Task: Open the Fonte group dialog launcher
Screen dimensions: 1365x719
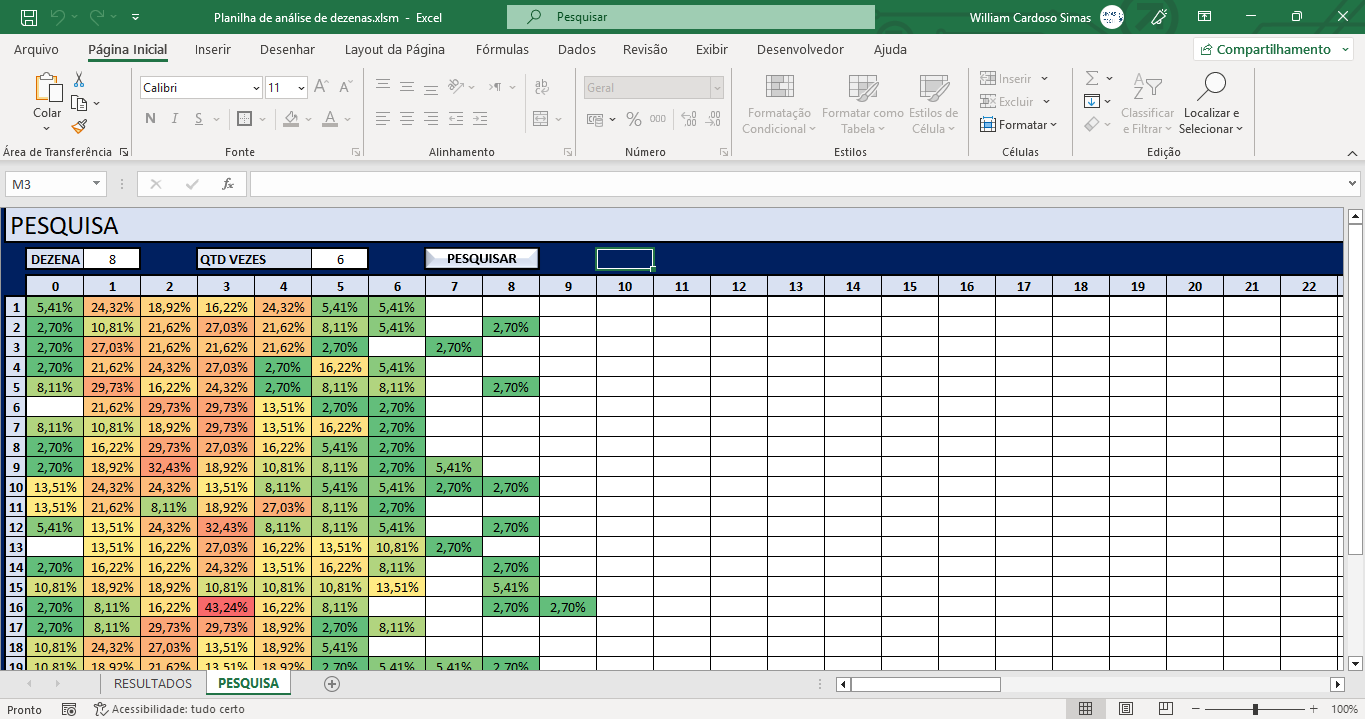Action: coord(356,152)
